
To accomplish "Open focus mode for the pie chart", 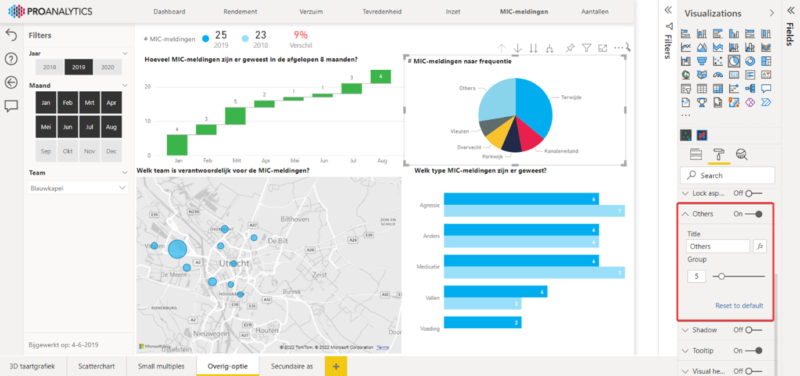I will tap(603, 48).
